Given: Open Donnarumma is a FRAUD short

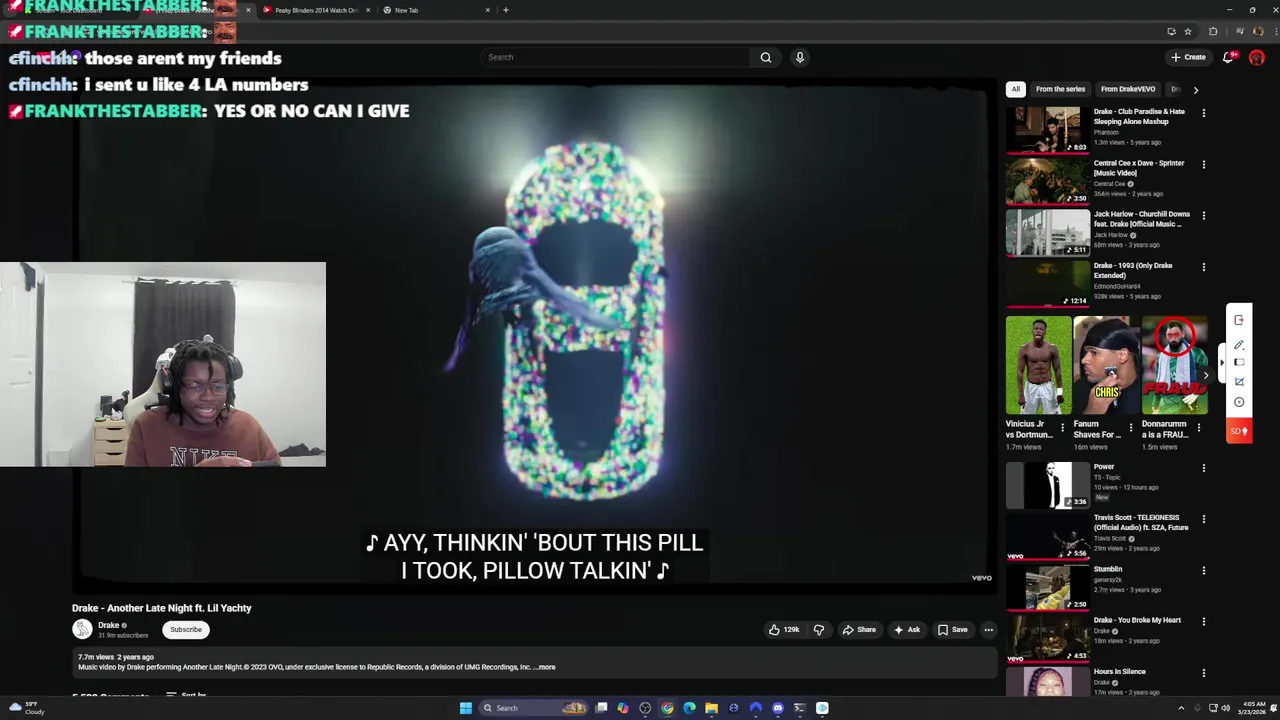Looking at the screenshot, I should click(x=1175, y=365).
